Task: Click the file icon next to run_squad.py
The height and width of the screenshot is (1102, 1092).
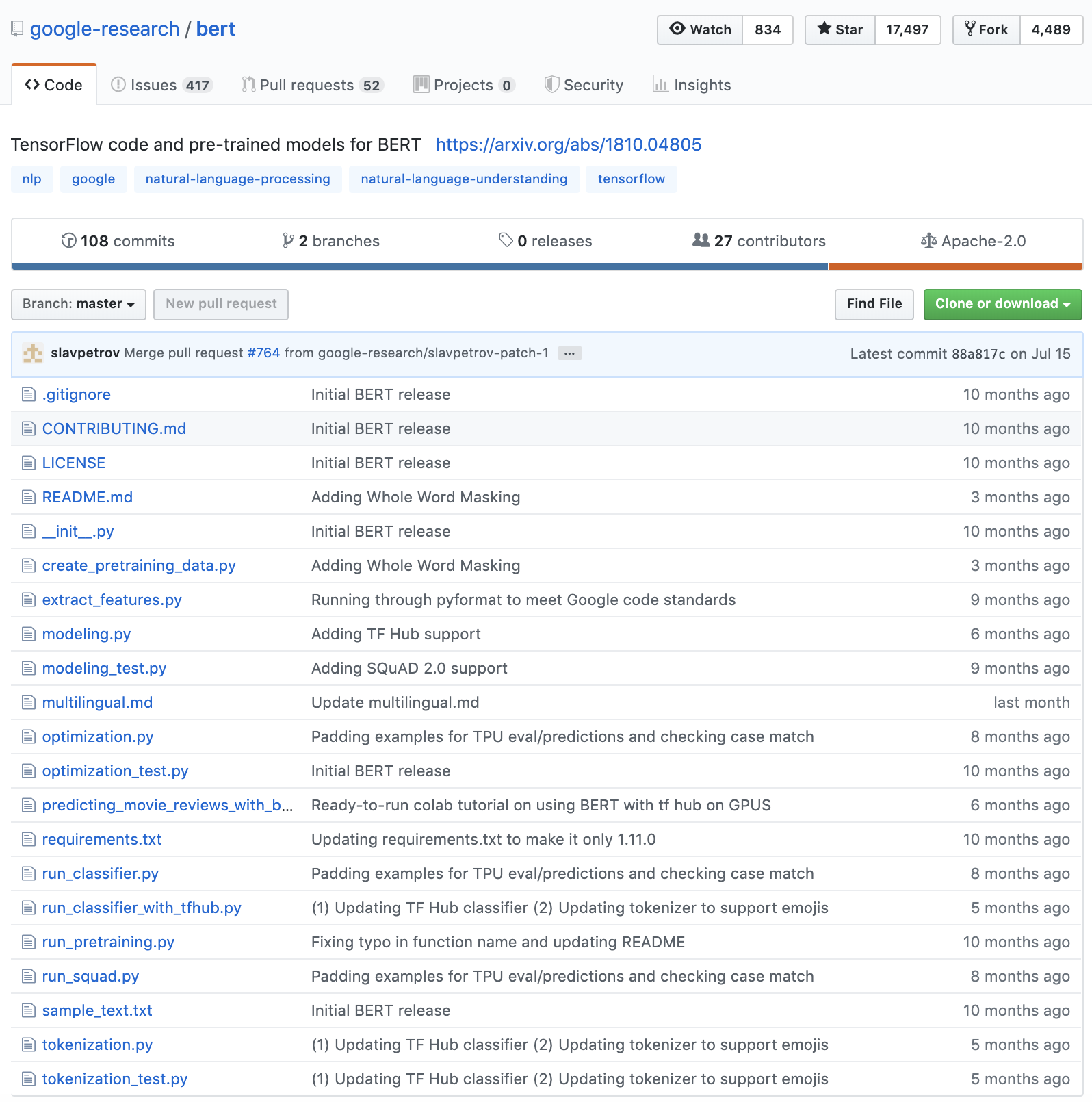Action: point(28,976)
